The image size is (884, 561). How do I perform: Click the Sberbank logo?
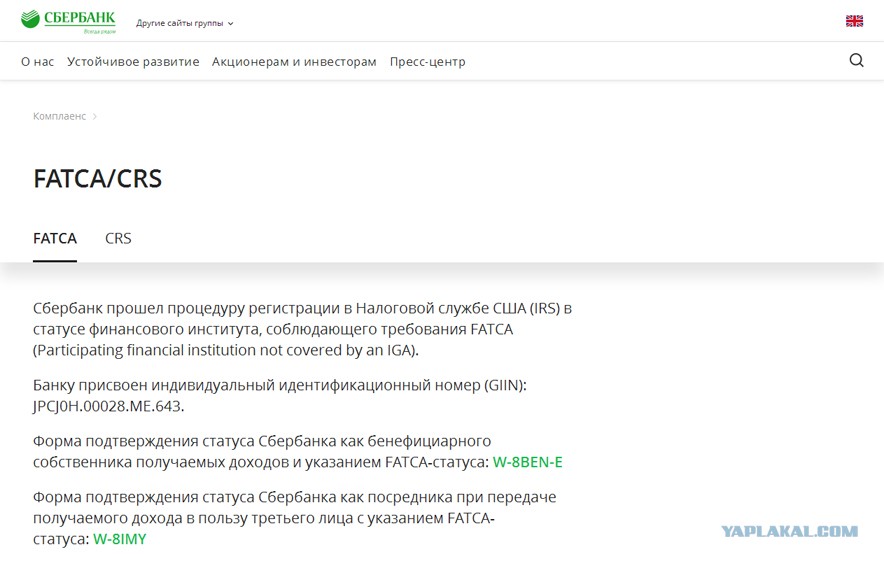[x=68, y=21]
